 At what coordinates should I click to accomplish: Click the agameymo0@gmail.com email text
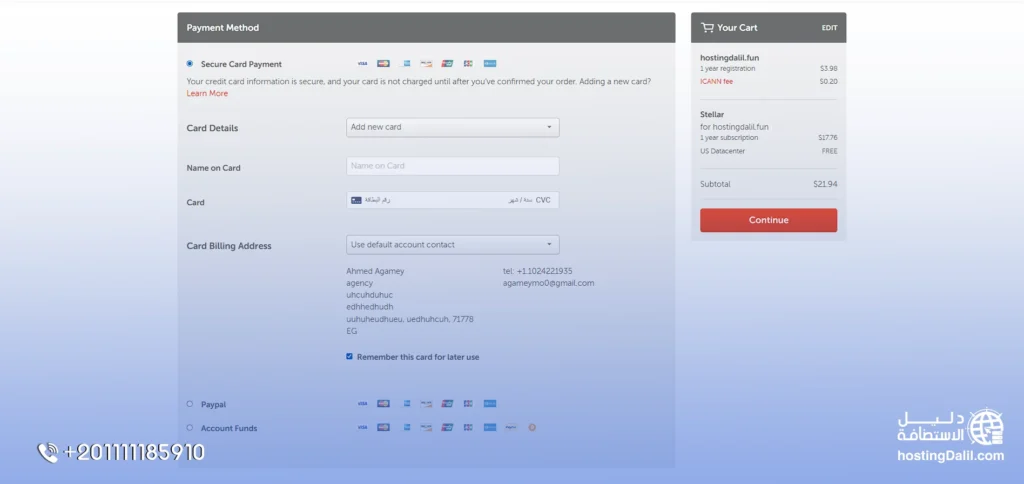coord(549,283)
